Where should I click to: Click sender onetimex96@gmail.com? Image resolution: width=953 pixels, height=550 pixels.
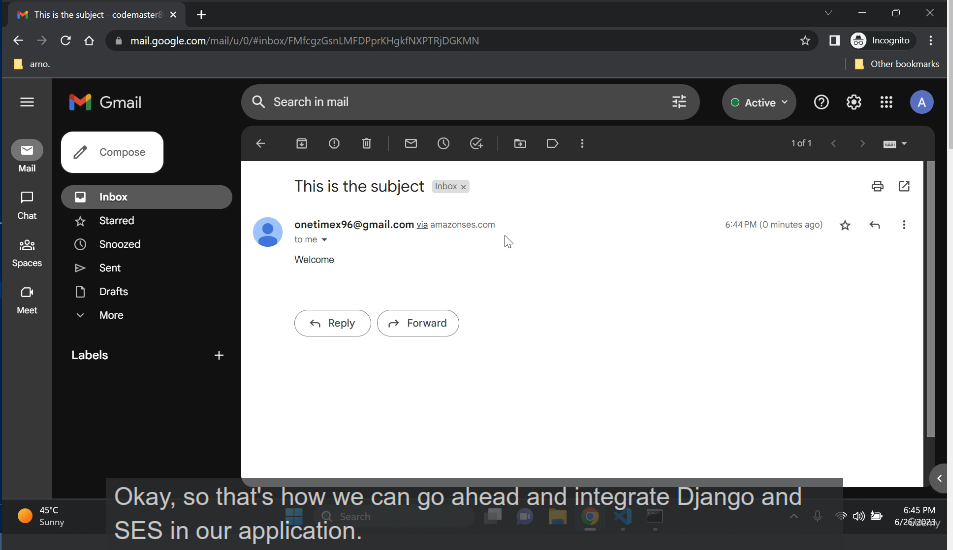coord(354,225)
